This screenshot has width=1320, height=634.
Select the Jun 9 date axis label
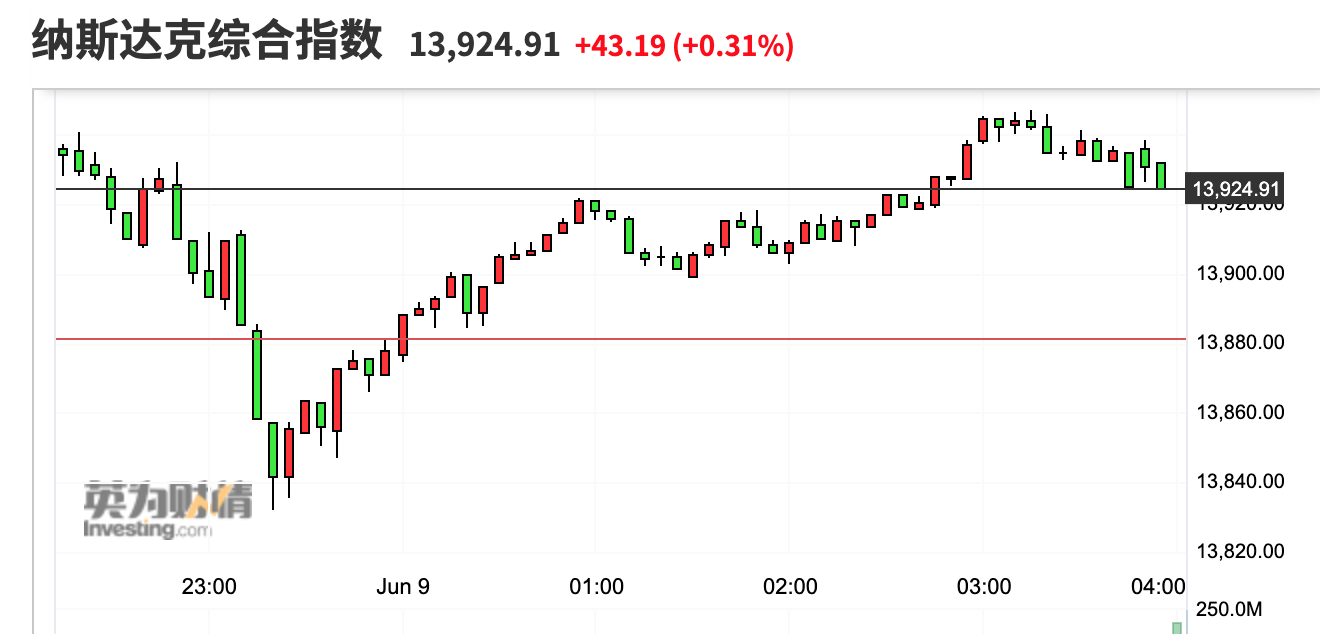point(403,586)
